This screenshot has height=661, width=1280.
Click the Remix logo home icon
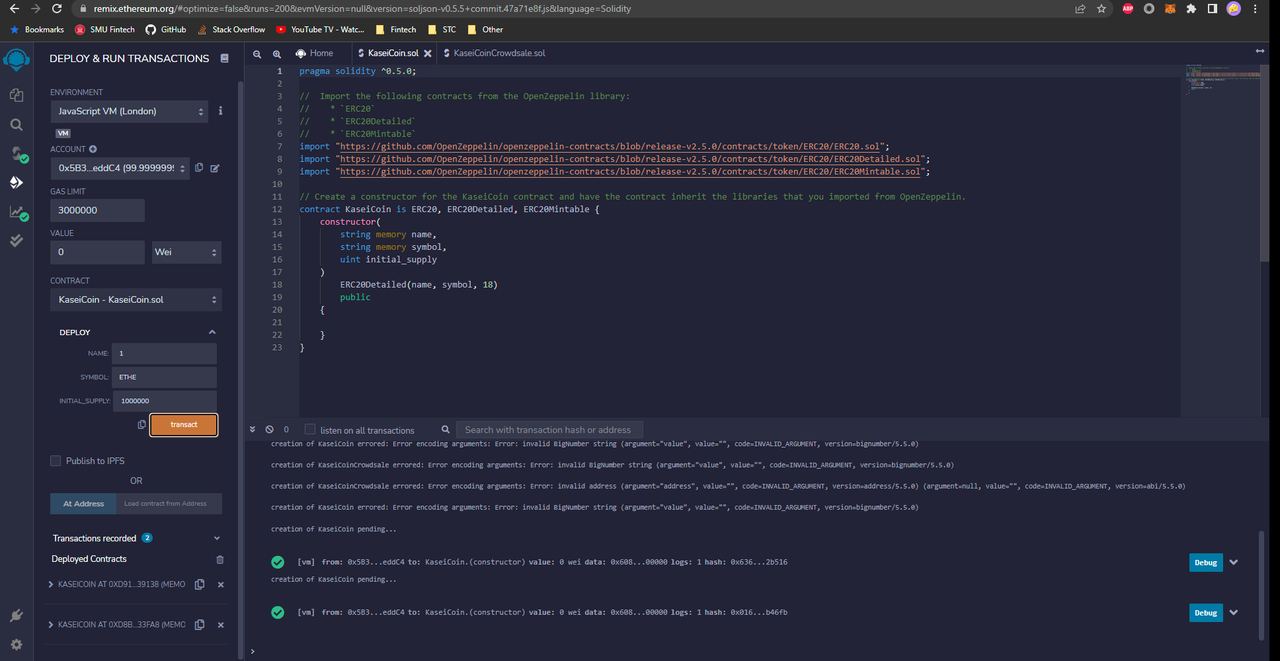coord(16,60)
